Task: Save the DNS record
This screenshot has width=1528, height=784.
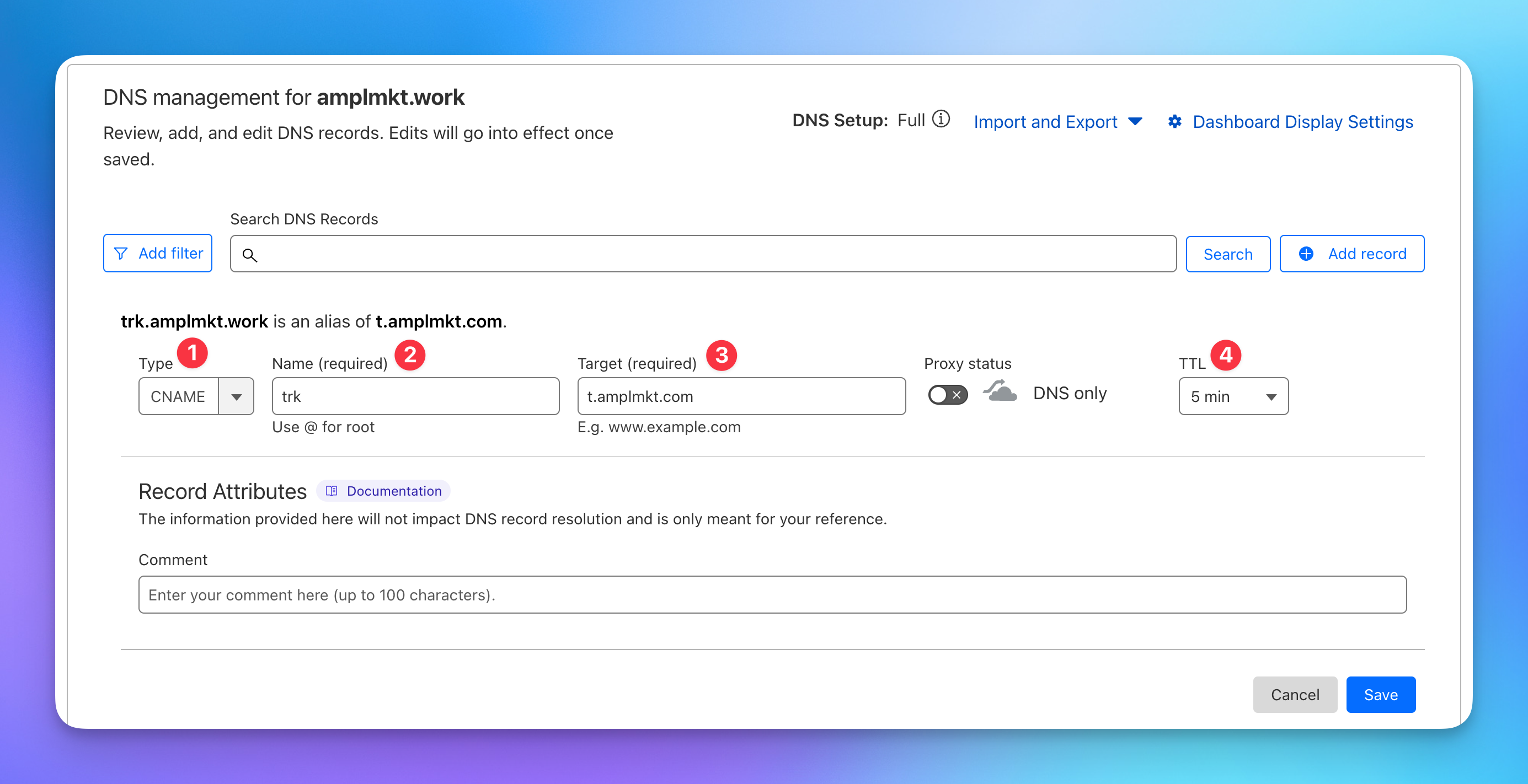Action: (x=1380, y=695)
